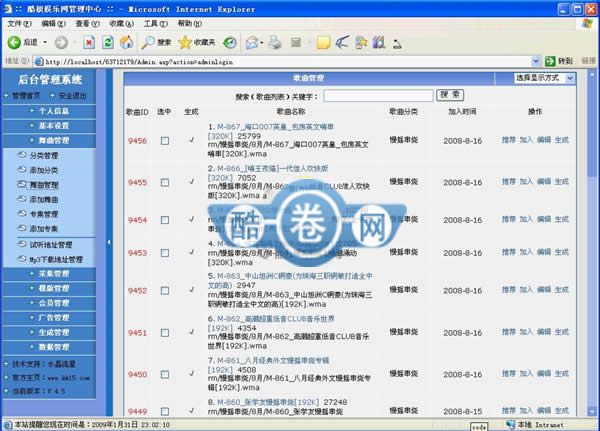This screenshot has height=431, width=600.
Task: Expand the 个人信息 sidebar section
Action: (49, 111)
